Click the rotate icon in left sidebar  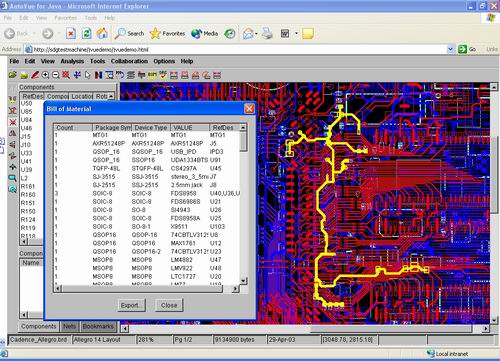click(x=13, y=156)
